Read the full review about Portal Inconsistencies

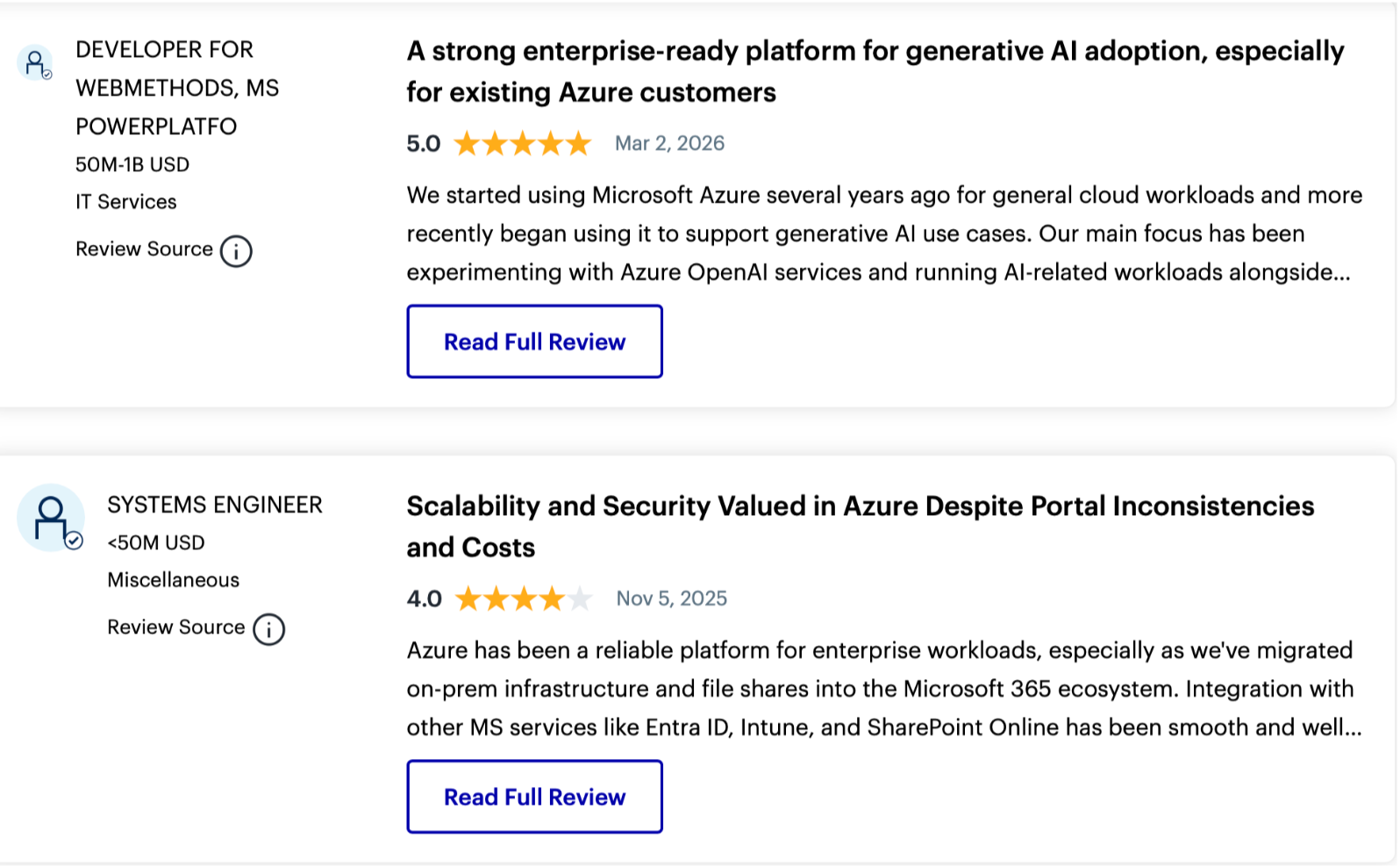click(x=534, y=797)
